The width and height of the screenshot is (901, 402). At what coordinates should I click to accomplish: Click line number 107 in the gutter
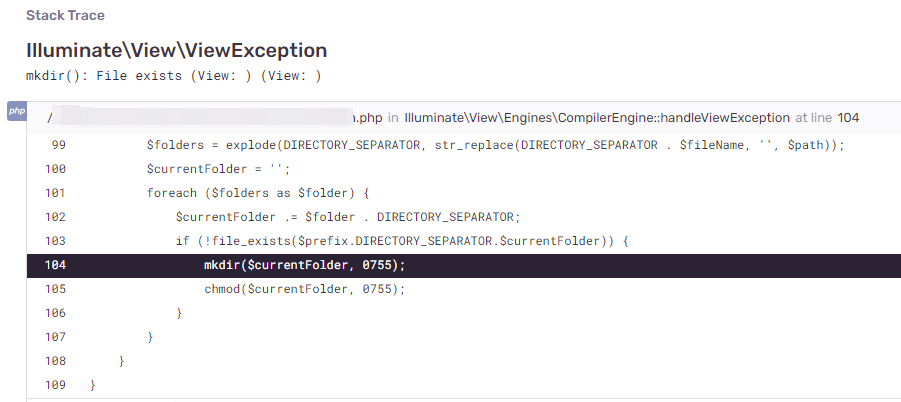pyautogui.click(x=55, y=337)
